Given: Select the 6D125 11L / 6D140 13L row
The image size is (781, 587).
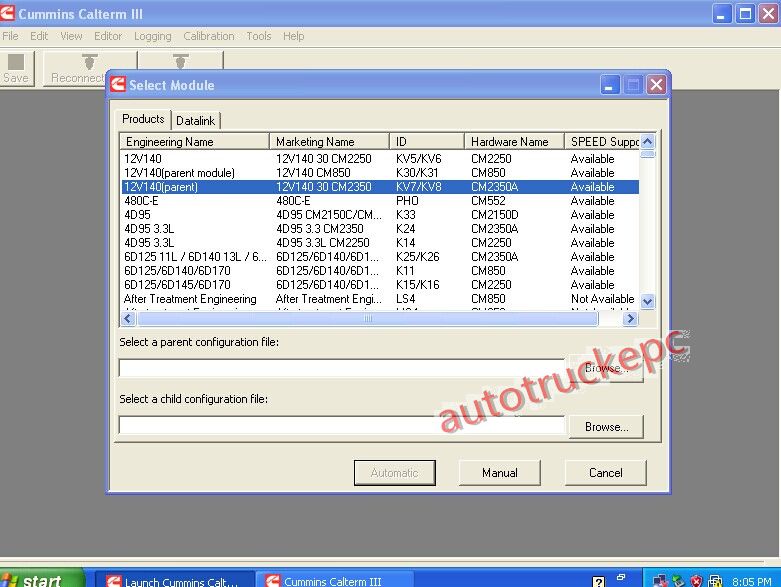Looking at the screenshot, I should tap(380, 256).
